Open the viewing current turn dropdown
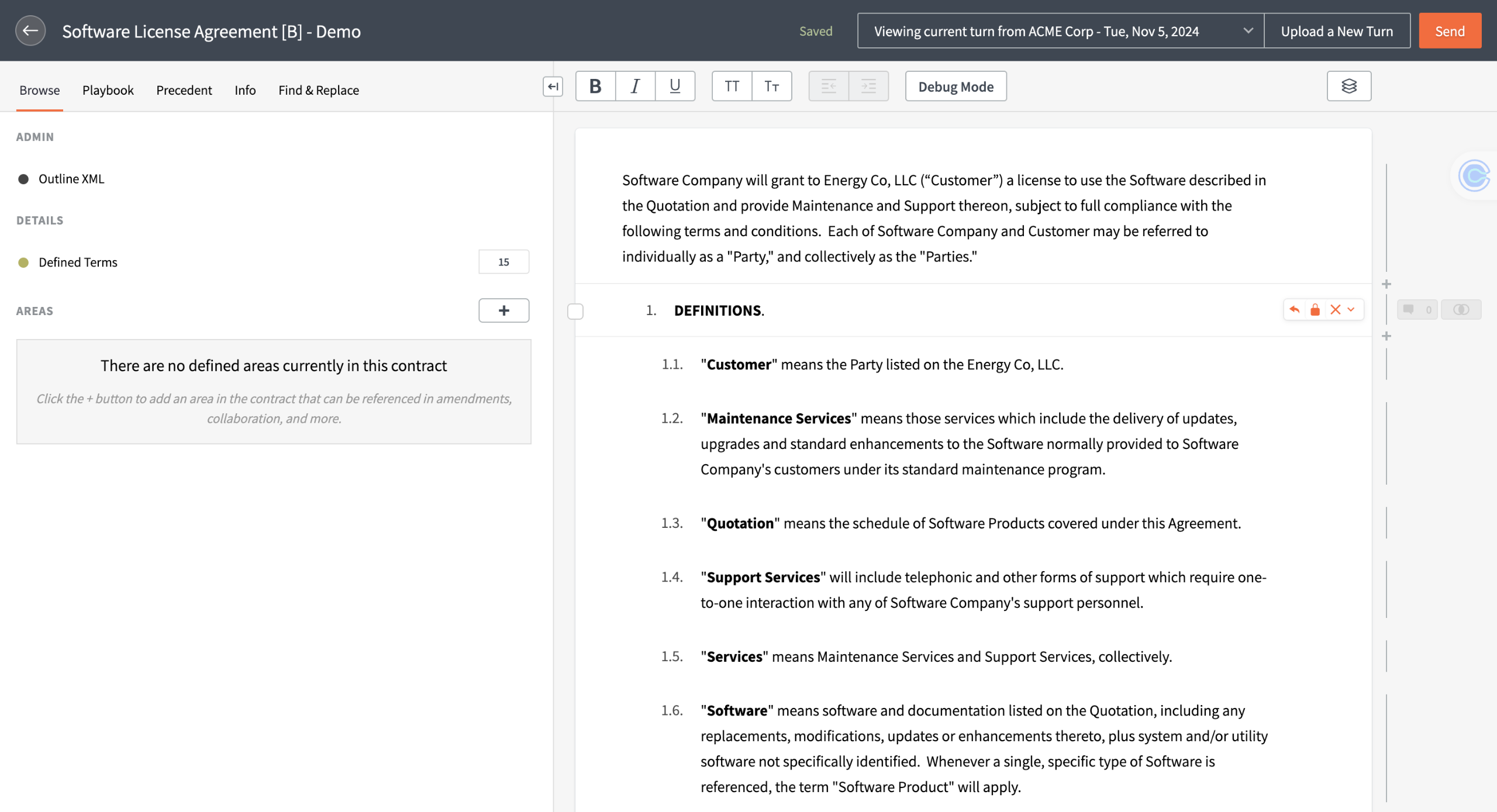This screenshot has height=812, width=1497. (1060, 31)
